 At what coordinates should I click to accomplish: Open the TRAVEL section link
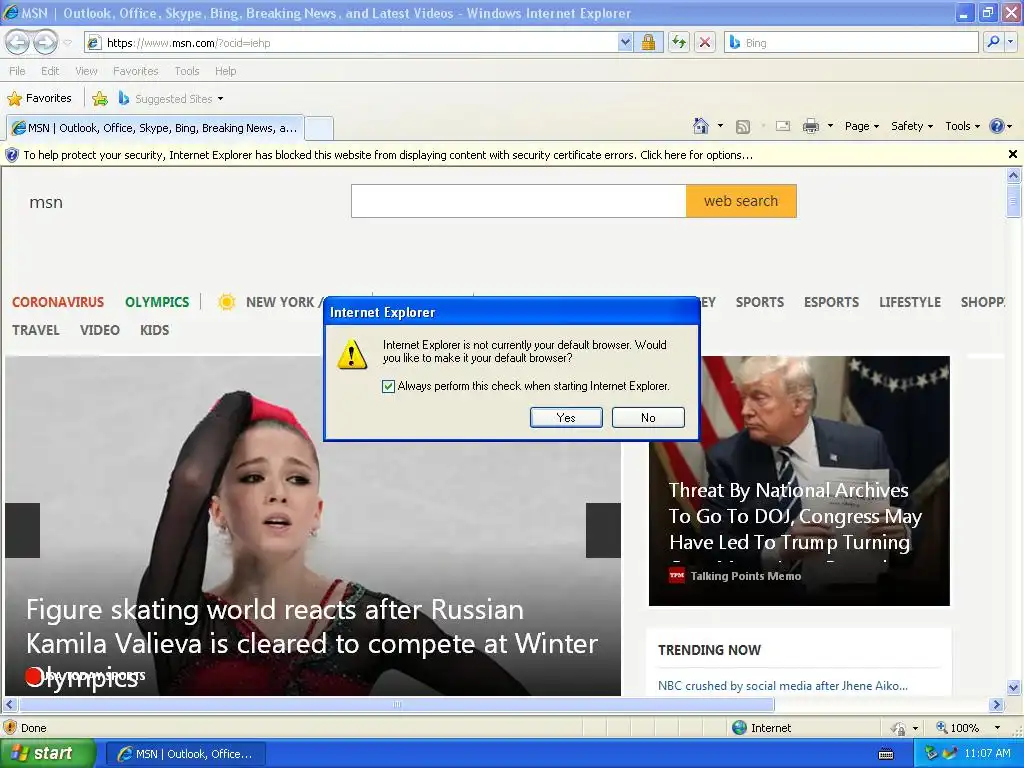(36, 330)
